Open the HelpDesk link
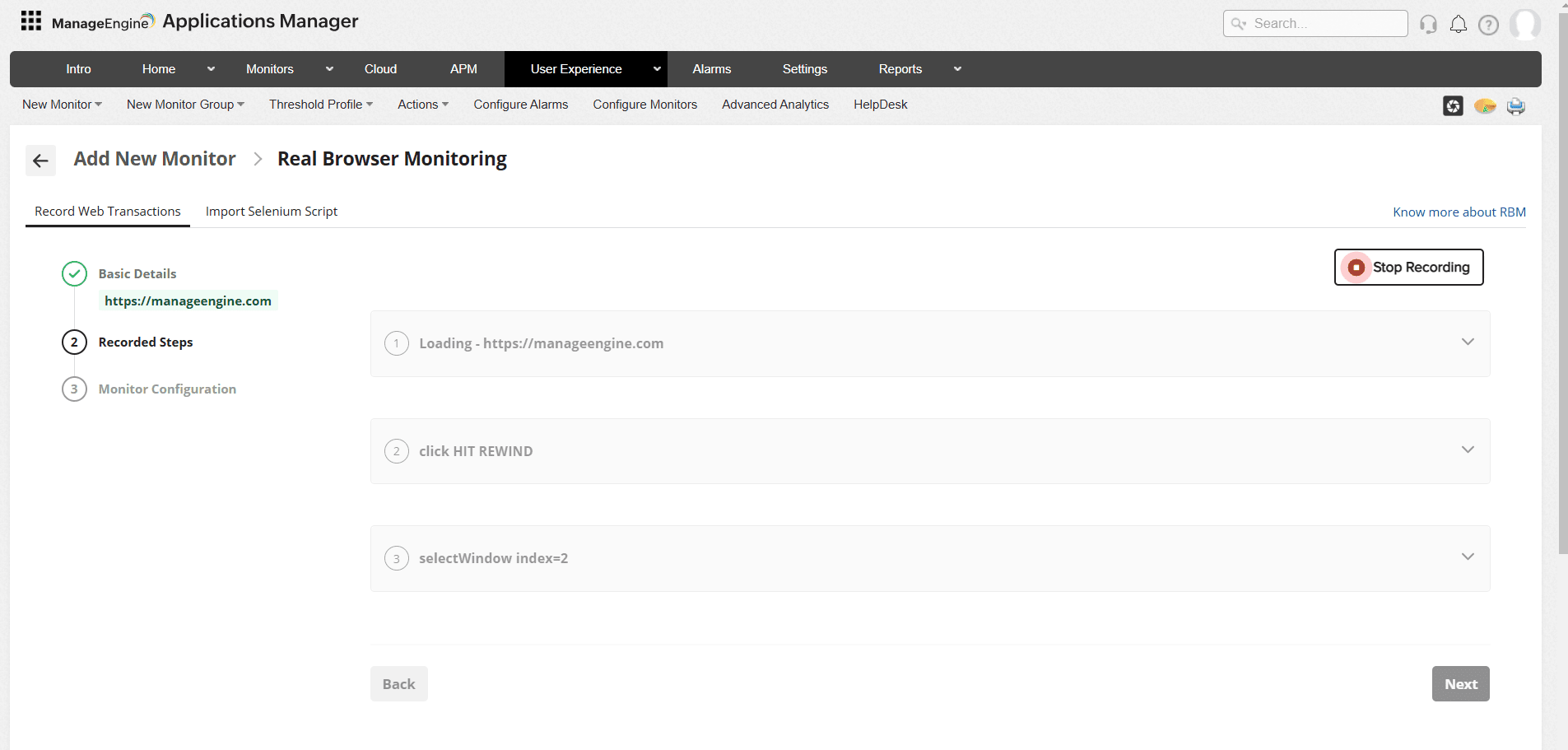The width and height of the screenshot is (1568, 750). pyautogui.click(x=881, y=105)
